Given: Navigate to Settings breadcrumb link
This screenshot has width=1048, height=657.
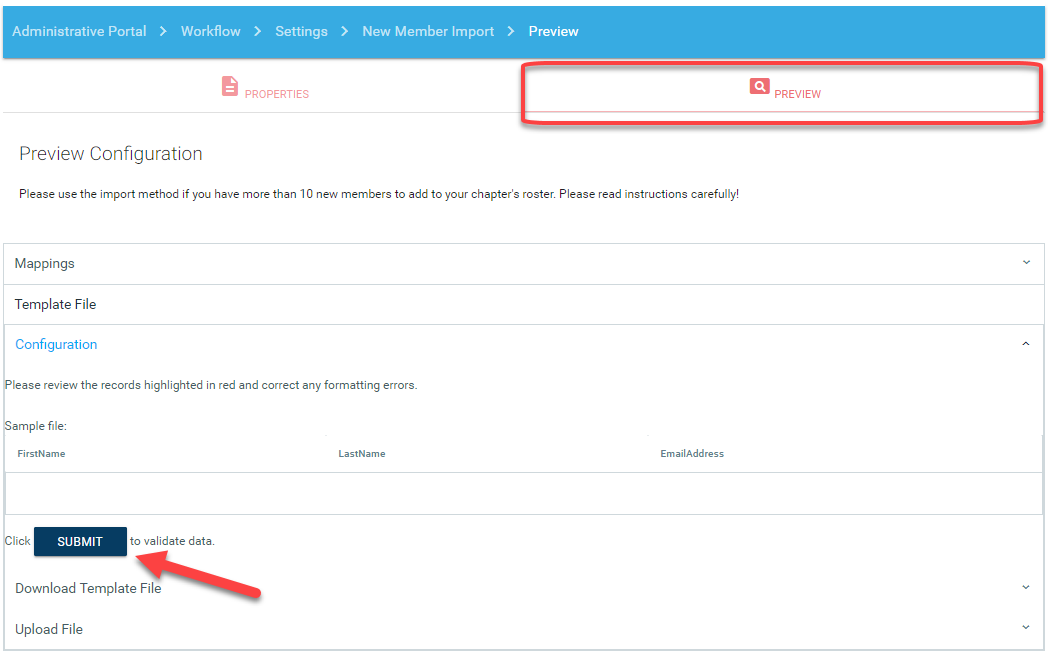Looking at the screenshot, I should coord(301,31).
